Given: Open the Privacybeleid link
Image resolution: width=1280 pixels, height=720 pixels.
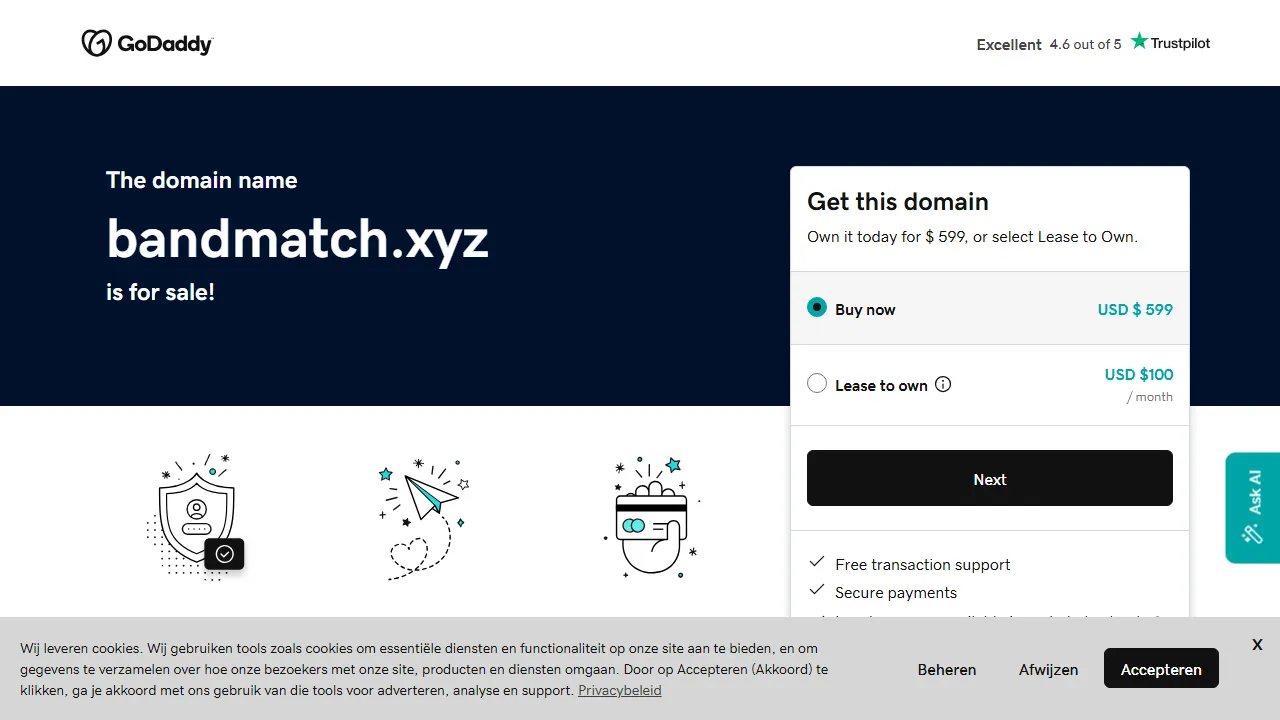Looking at the screenshot, I should tap(619, 690).
